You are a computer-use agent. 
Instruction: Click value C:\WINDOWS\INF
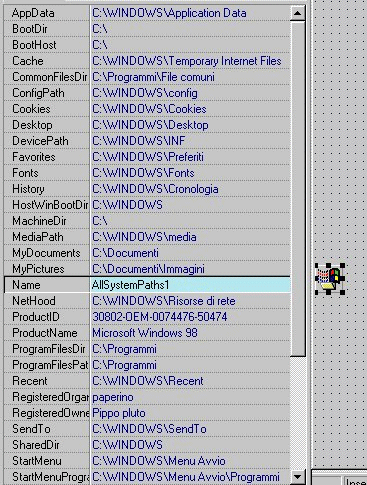point(139,141)
